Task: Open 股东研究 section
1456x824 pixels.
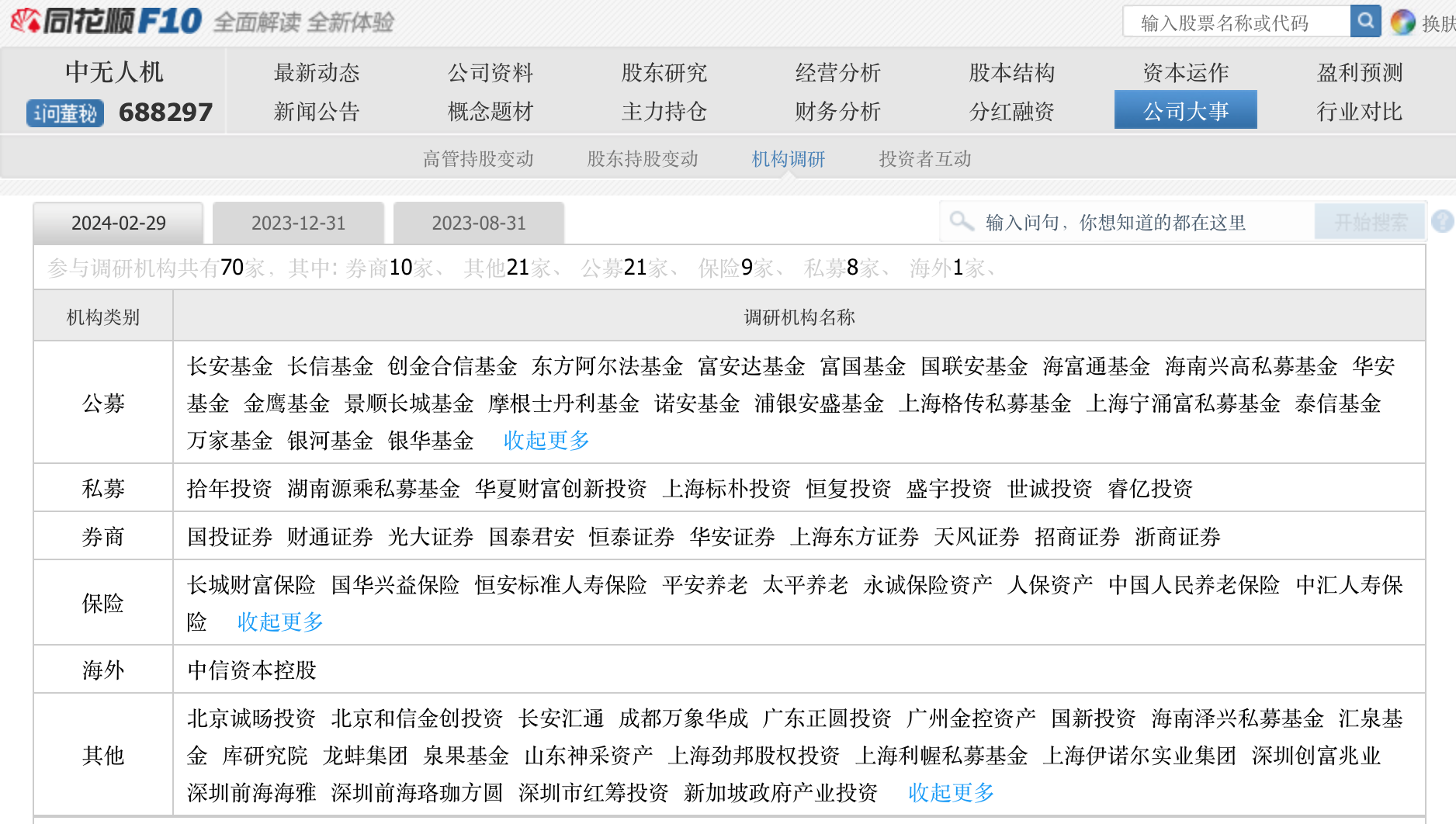Action: (664, 73)
